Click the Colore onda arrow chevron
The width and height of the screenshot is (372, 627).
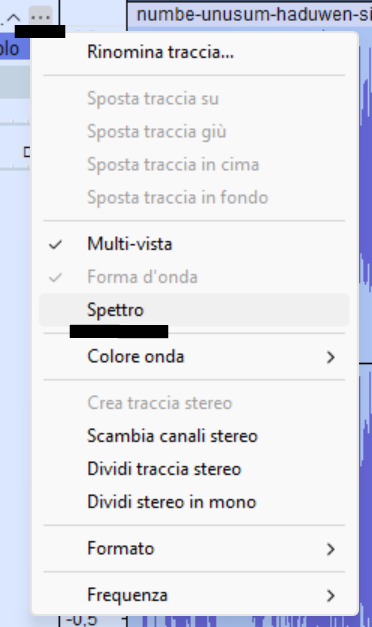tap(330, 357)
